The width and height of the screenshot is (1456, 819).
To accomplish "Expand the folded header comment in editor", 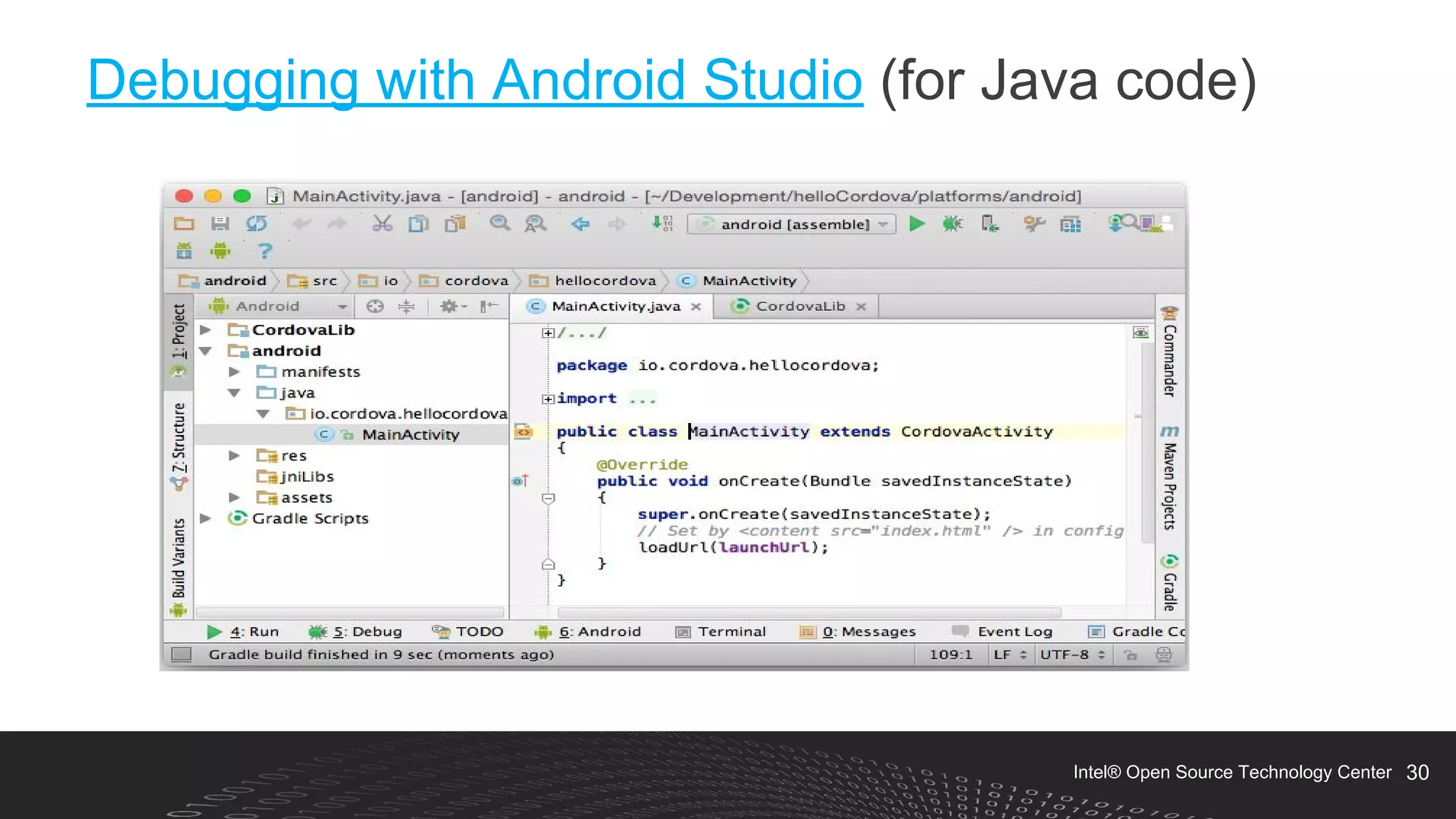I will 547,333.
